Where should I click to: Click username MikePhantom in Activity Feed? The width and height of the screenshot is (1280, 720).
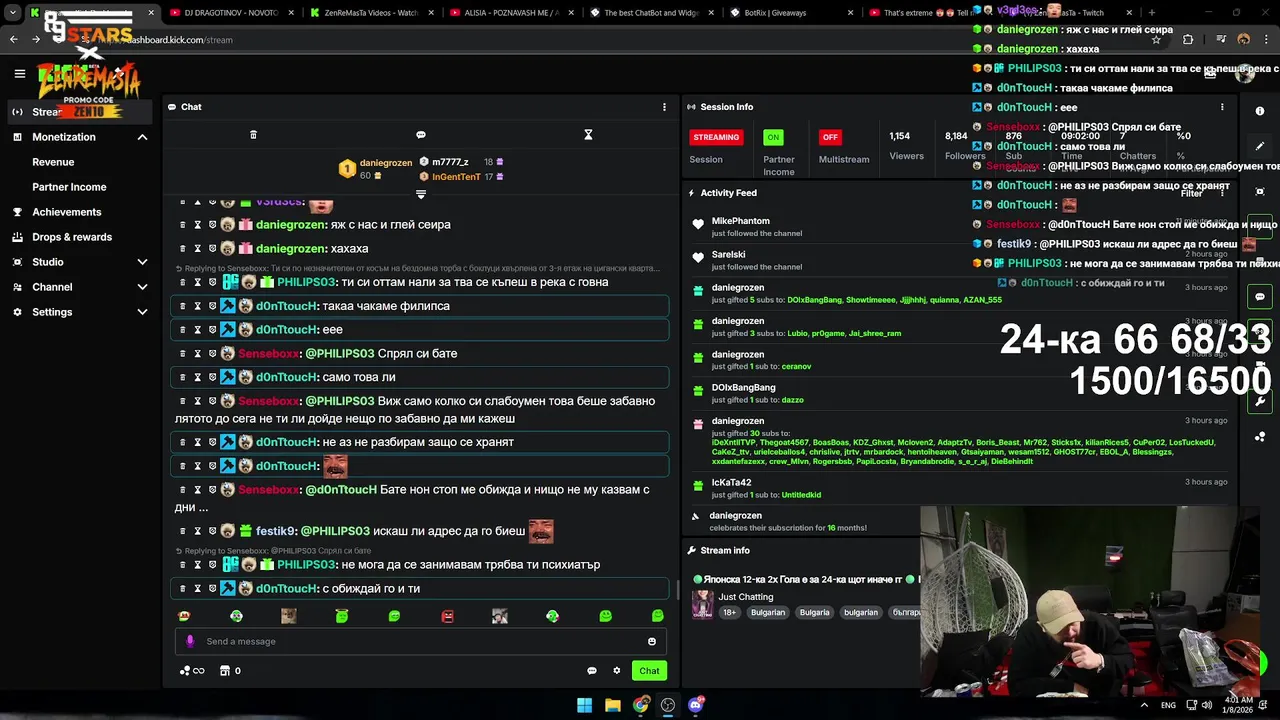pyautogui.click(x=741, y=221)
